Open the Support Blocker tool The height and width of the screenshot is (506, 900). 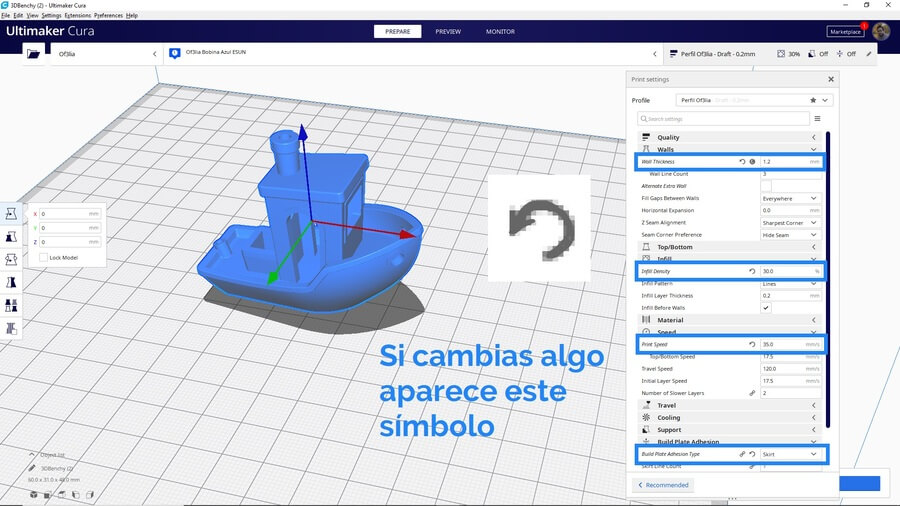[x=11, y=328]
